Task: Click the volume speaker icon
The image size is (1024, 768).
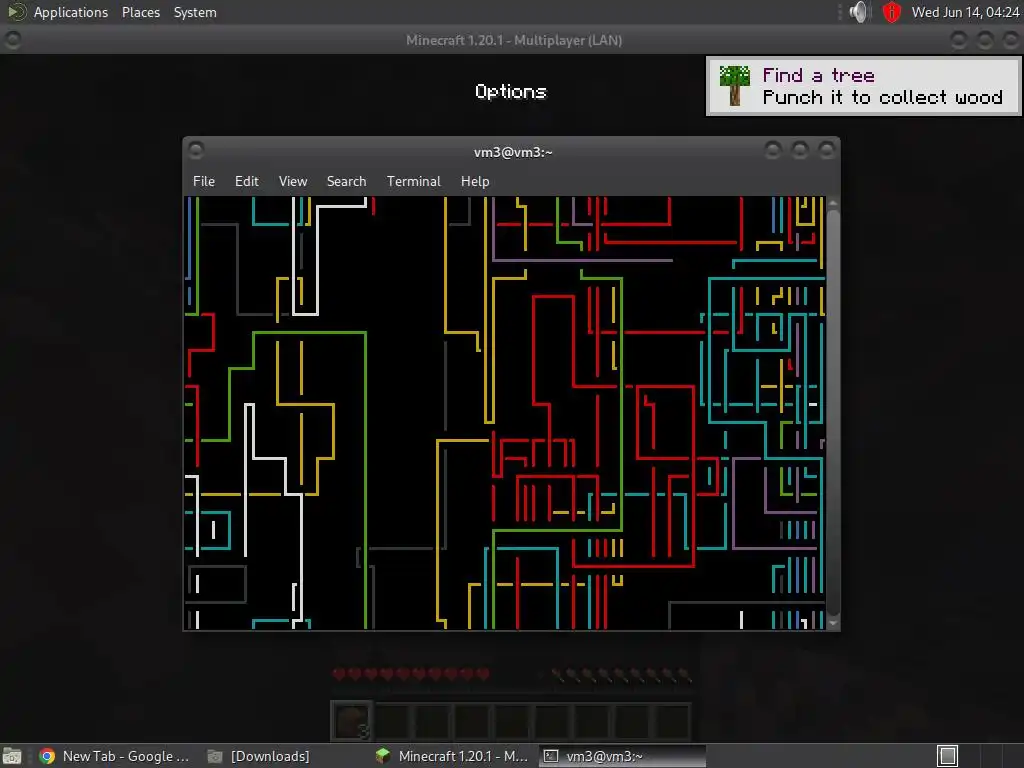Action: pos(859,12)
